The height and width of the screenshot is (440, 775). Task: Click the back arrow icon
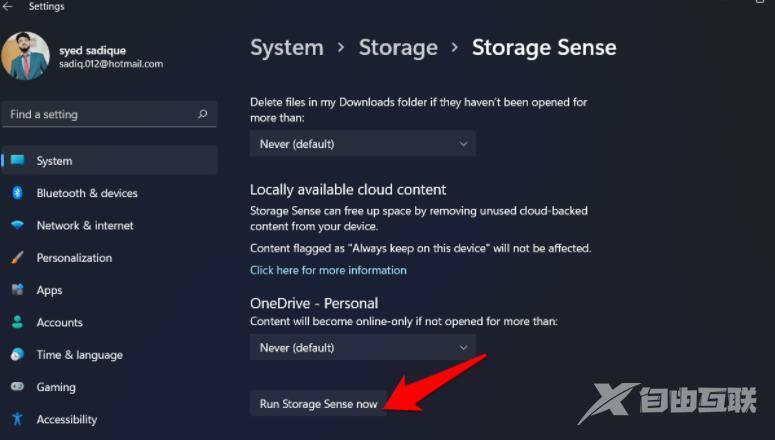(x=8, y=7)
